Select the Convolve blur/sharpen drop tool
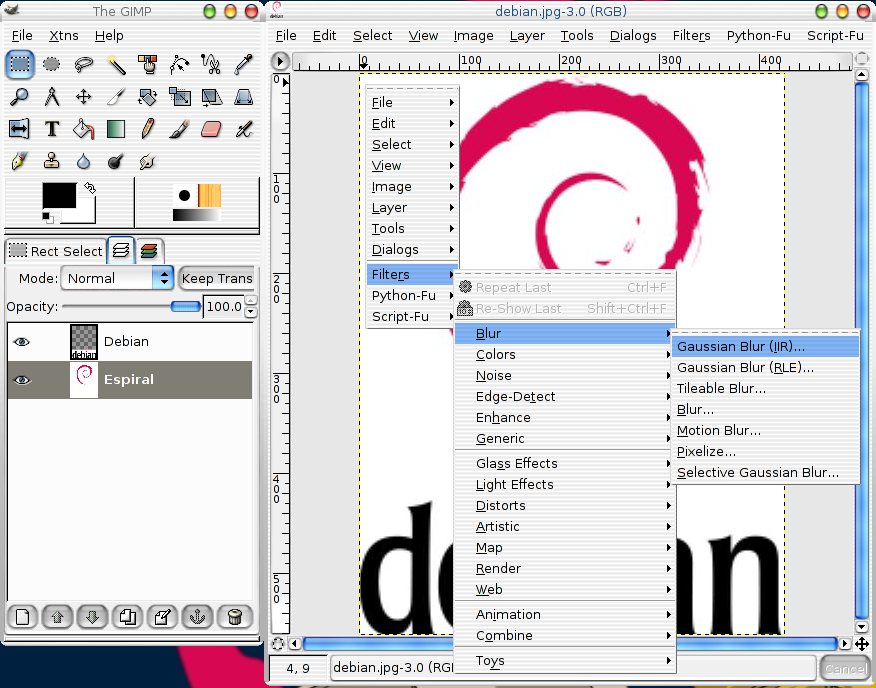 (83, 162)
